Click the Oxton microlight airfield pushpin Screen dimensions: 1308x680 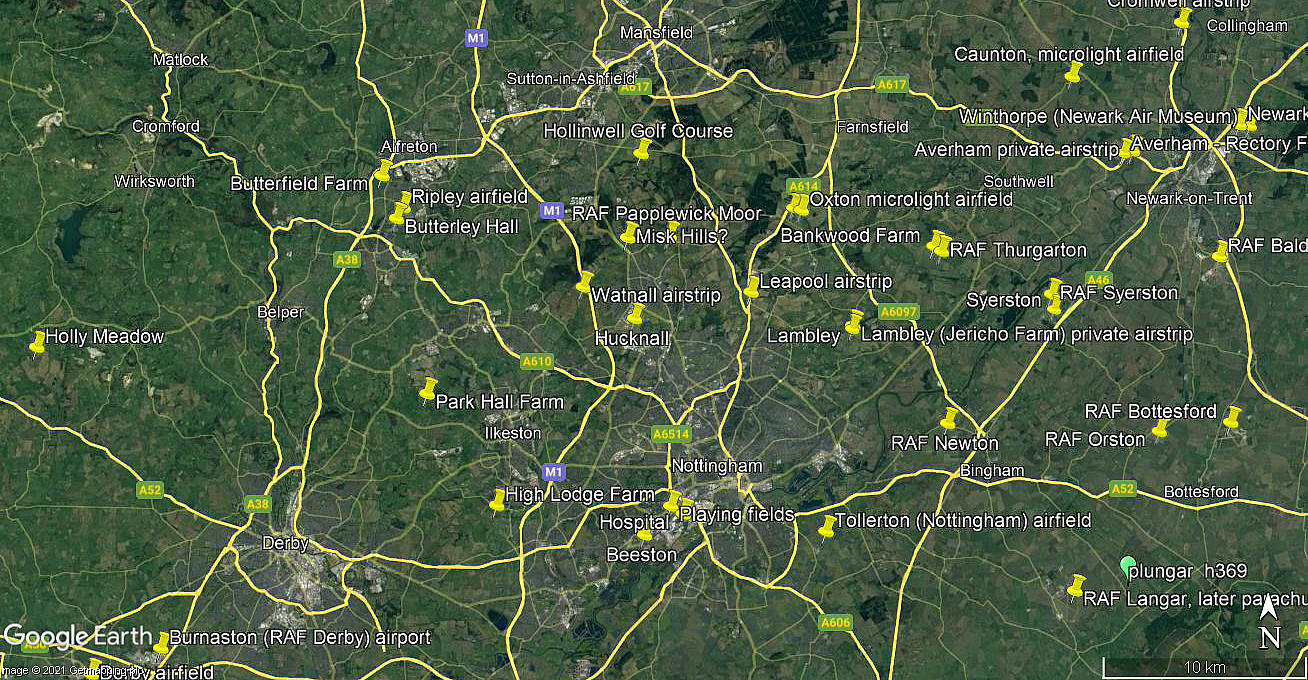coord(798,203)
